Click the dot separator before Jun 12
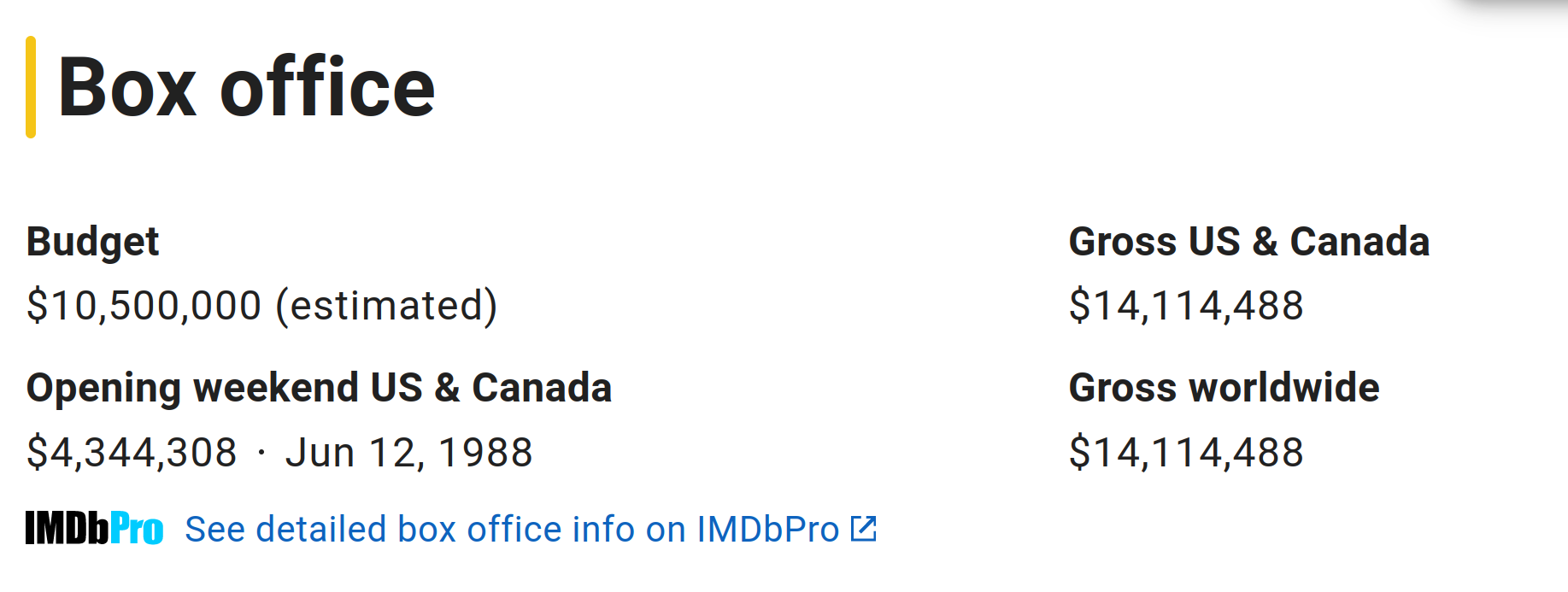Image resolution: width=1568 pixels, height=592 pixels. (x=261, y=454)
